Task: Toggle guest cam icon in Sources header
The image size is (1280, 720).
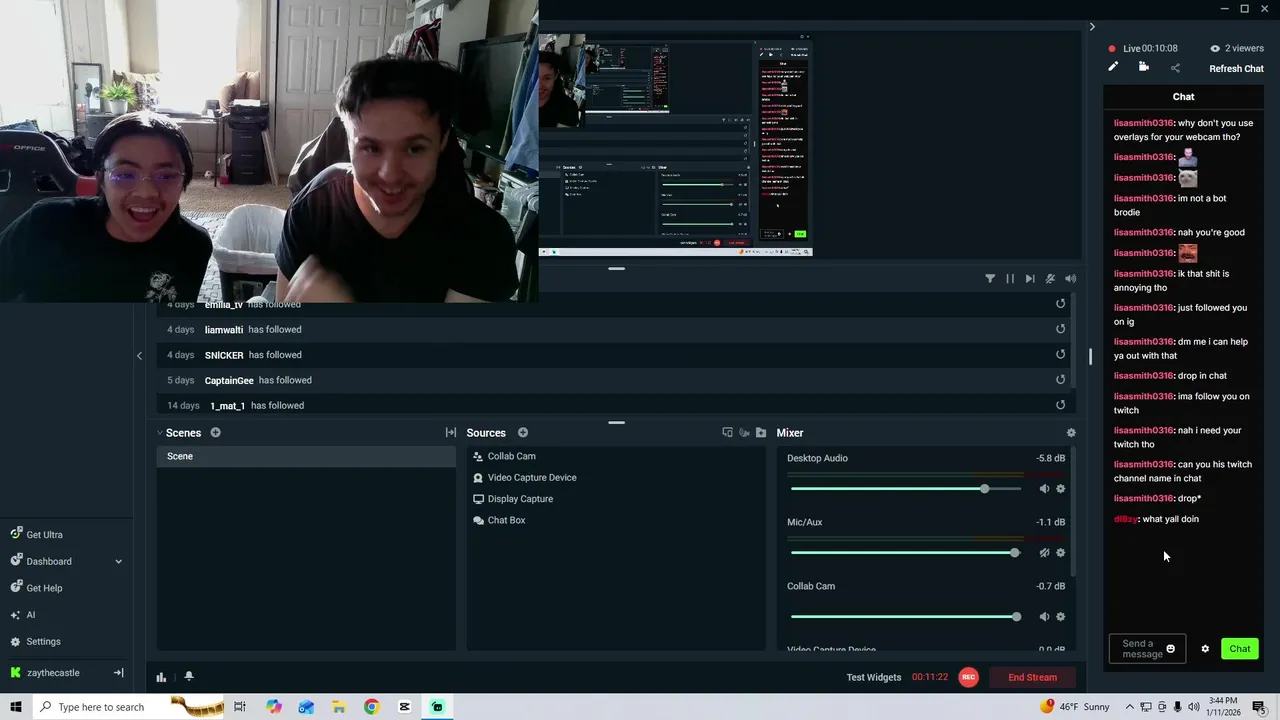Action: 744,433
